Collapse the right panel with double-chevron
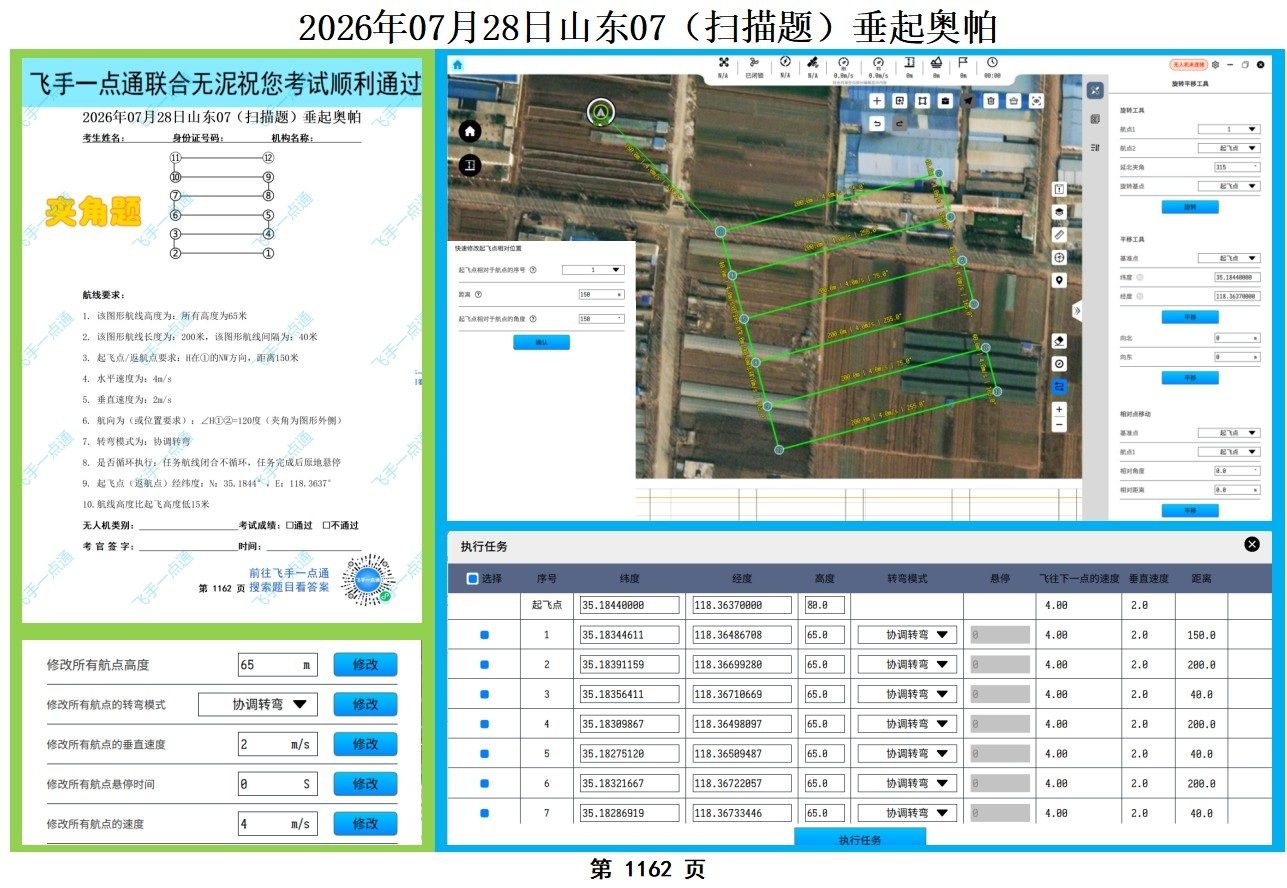Viewport: 1287px width, 888px height. click(x=1077, y=311)
